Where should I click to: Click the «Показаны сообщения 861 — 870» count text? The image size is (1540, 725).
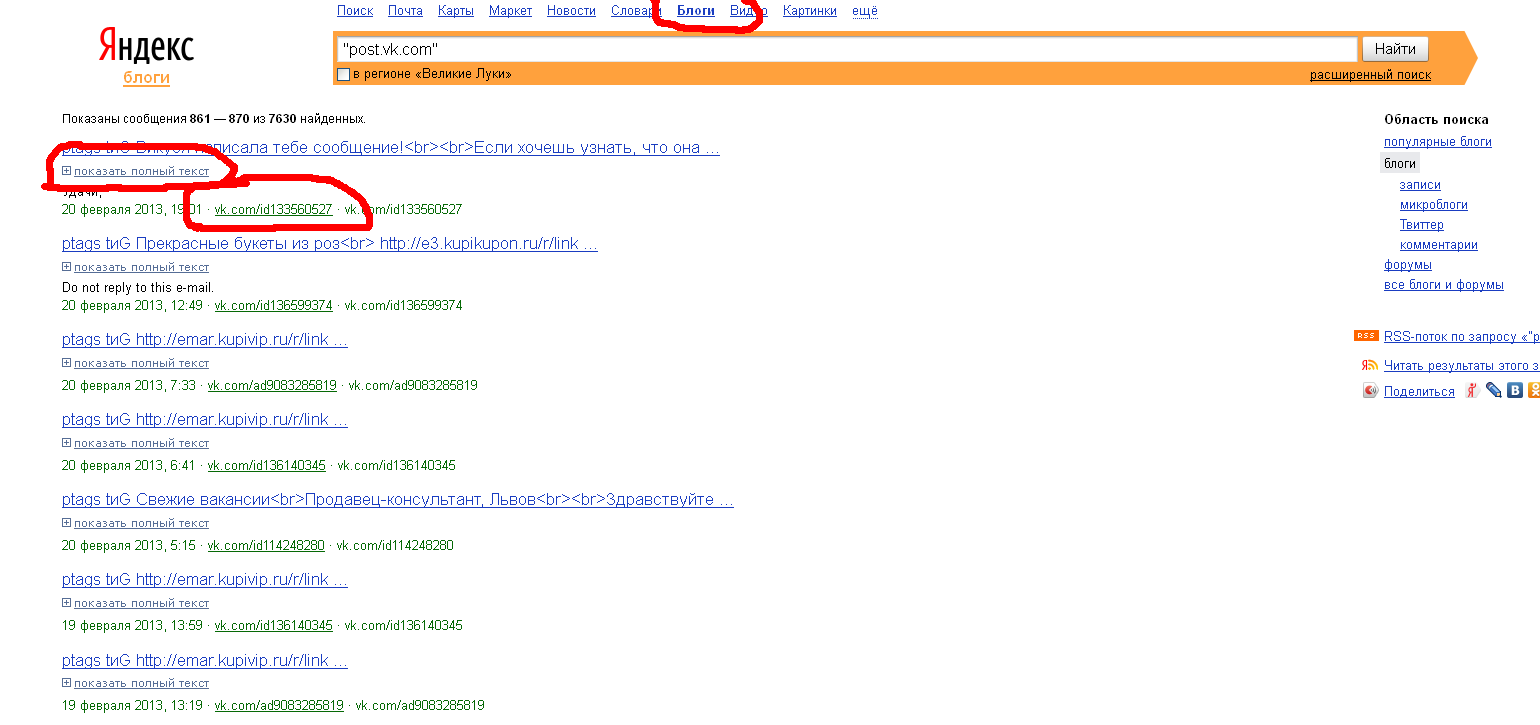(x=214, y=119)
